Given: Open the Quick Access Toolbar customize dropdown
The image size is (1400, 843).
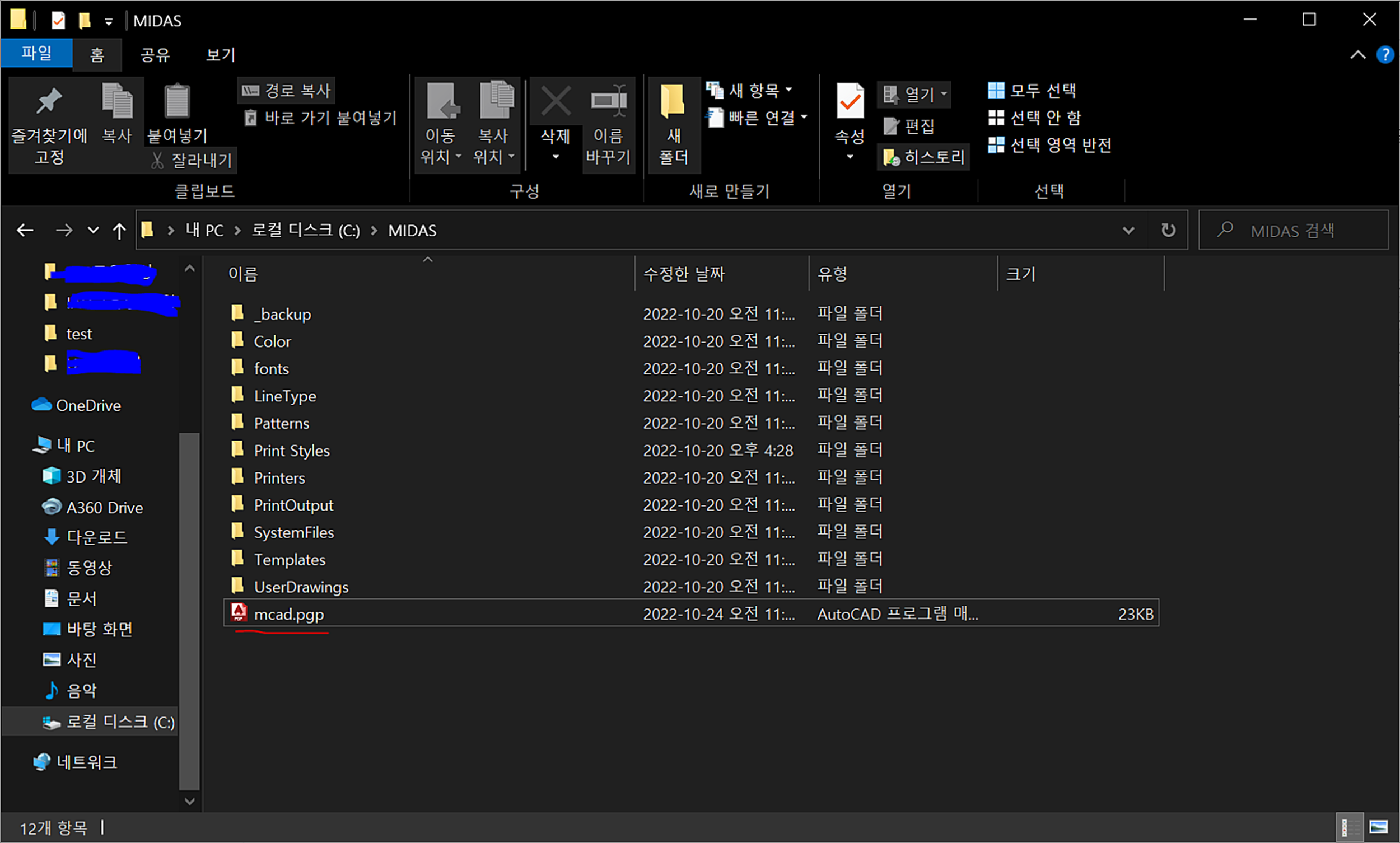Looking at the screenshot, I should (108, 22).
